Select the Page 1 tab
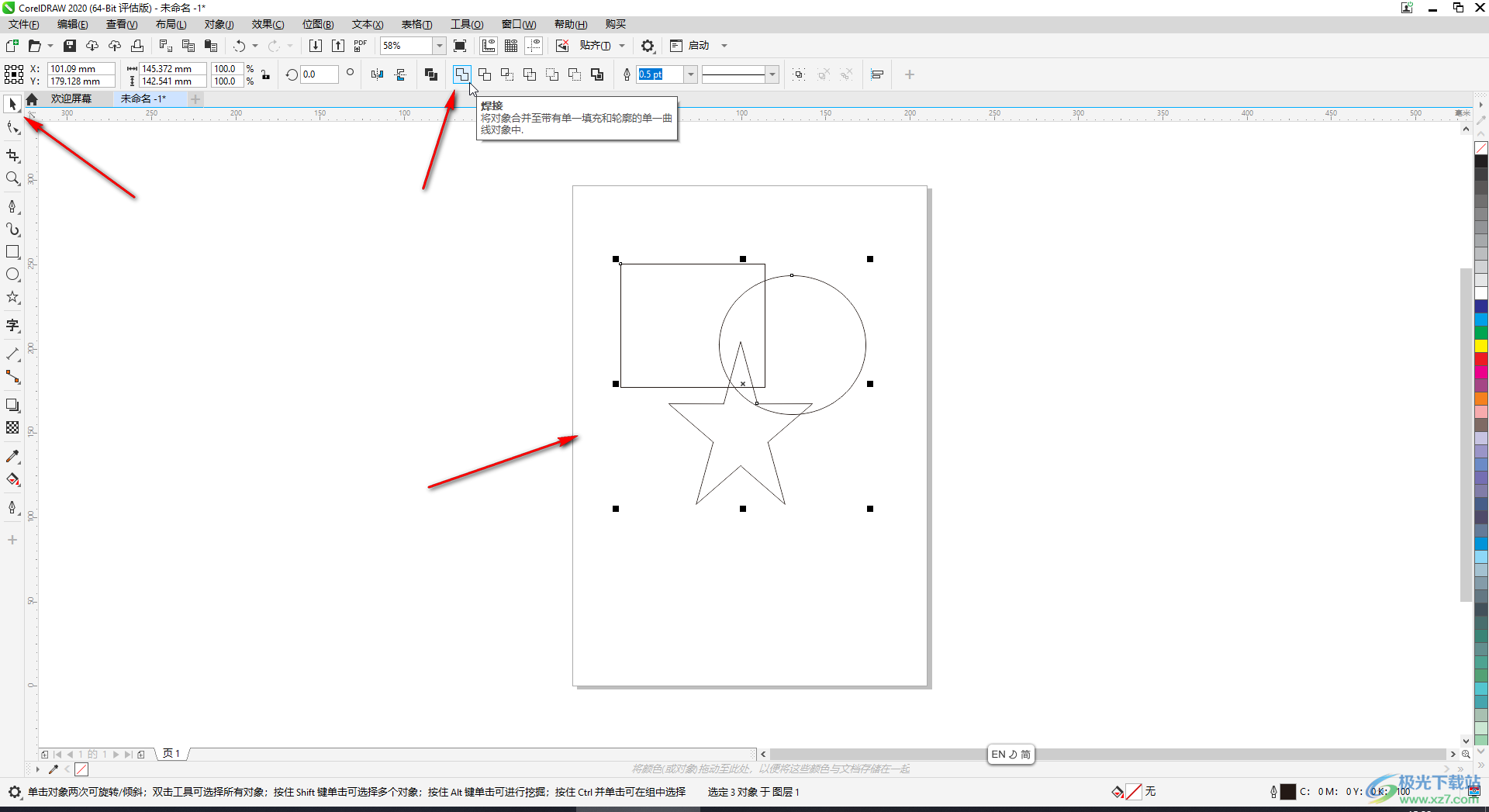The width and height of the screenshot is (1489, 812). [171, 753]
